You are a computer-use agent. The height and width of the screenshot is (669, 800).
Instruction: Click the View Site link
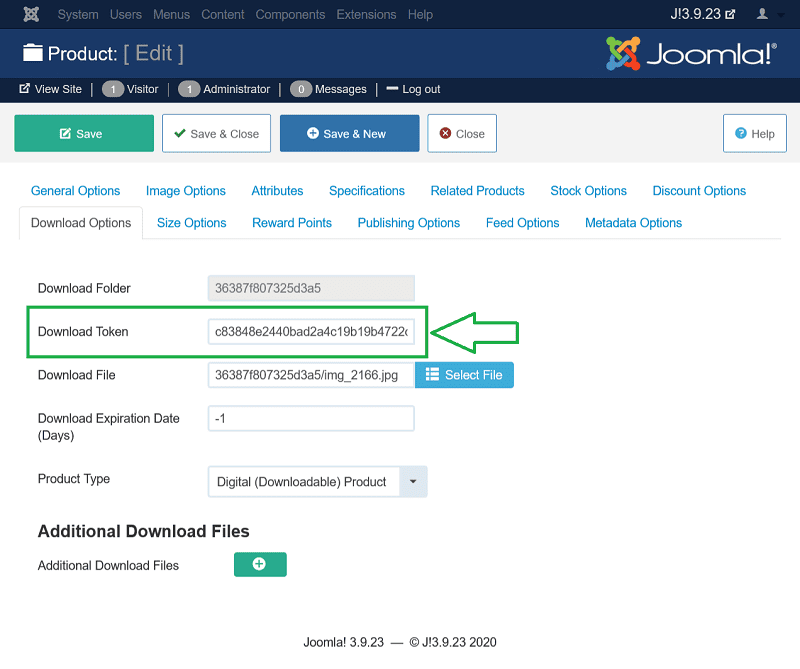click(x=50, y=89)
